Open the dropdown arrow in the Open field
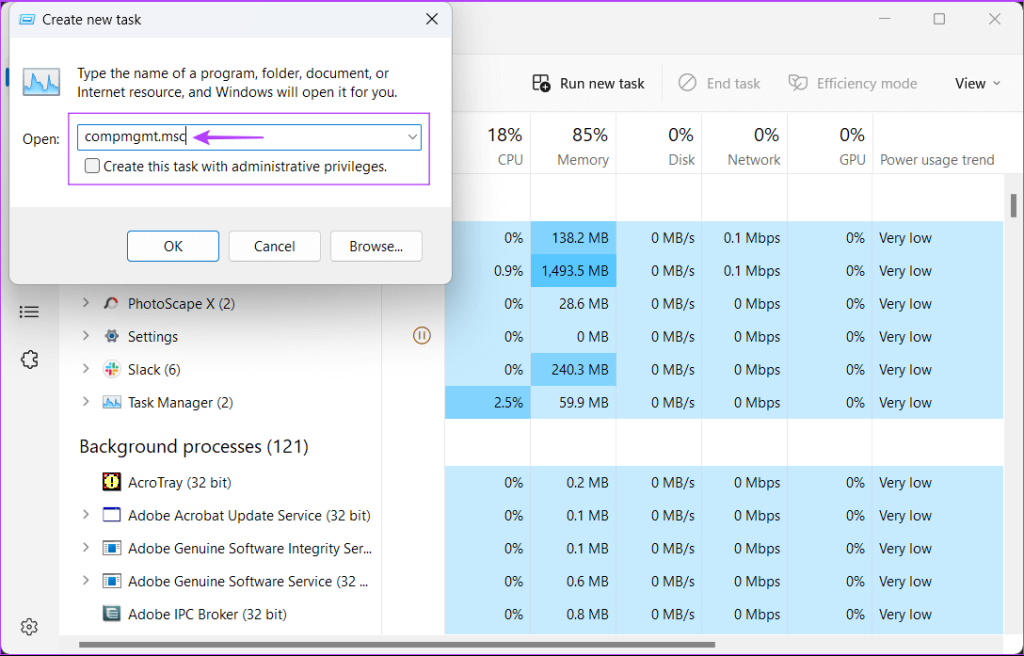Viewport: 1024px width, 656px height. [x=411, y=137]
